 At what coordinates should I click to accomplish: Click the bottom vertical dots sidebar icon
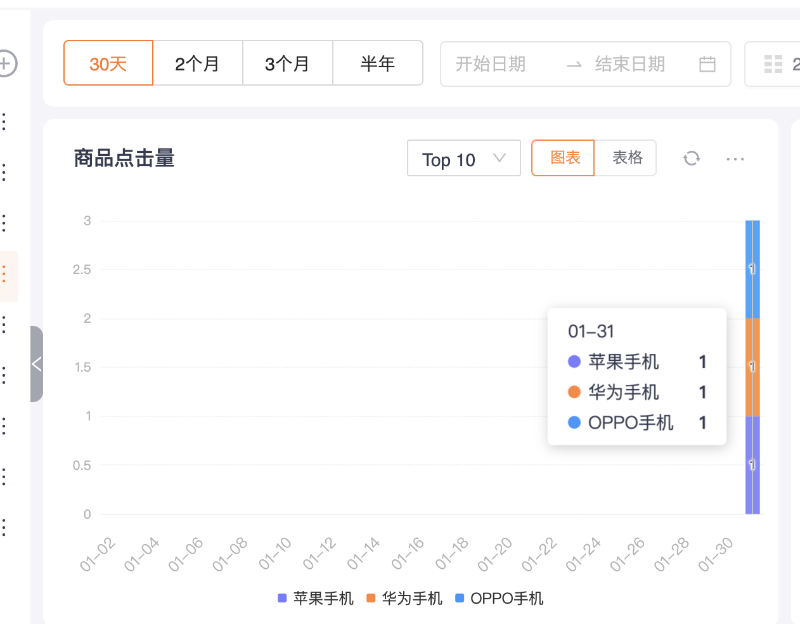coord(4,527)
